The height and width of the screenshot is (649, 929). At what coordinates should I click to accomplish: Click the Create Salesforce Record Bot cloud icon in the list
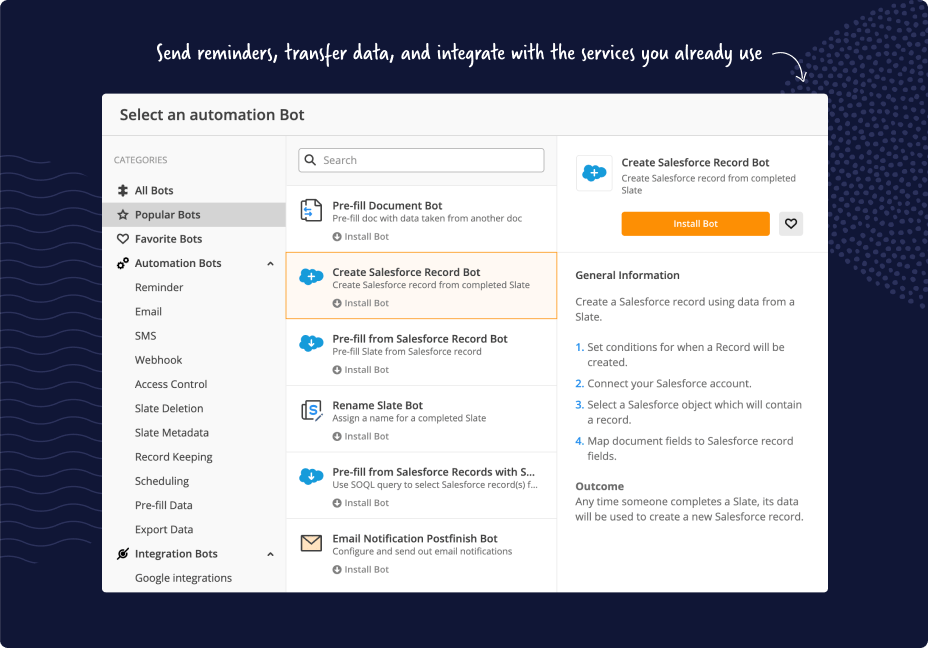(x=311, y=276)
